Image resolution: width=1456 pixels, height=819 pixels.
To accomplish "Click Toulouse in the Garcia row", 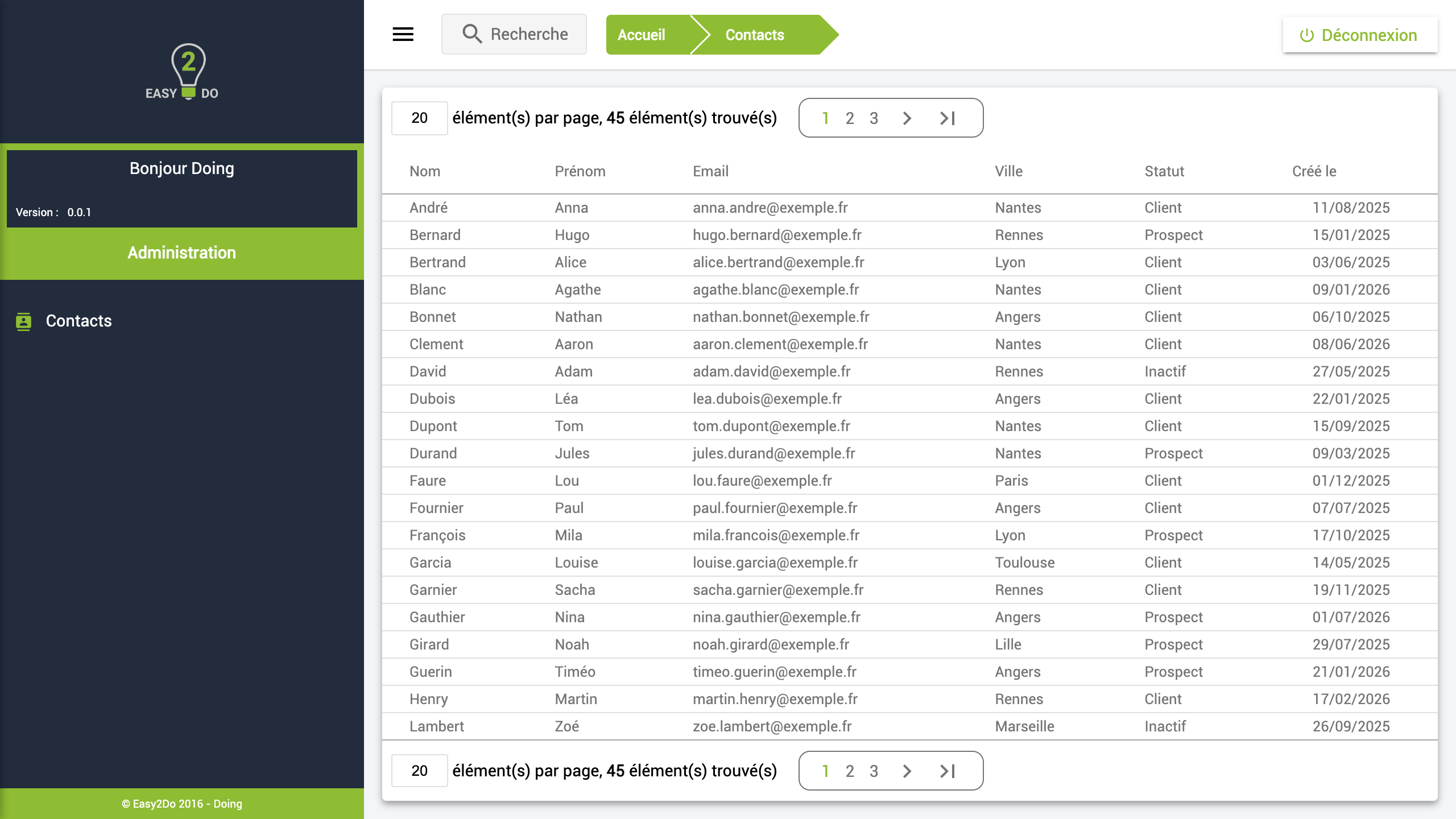I will pyautogui.click(x=1024, y=562).
